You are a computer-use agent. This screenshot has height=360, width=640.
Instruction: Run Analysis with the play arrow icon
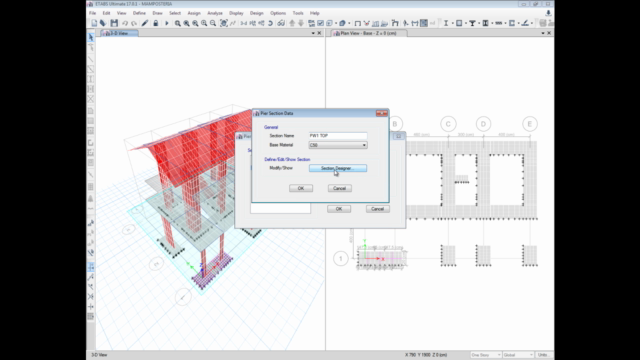tap(167, 23)
